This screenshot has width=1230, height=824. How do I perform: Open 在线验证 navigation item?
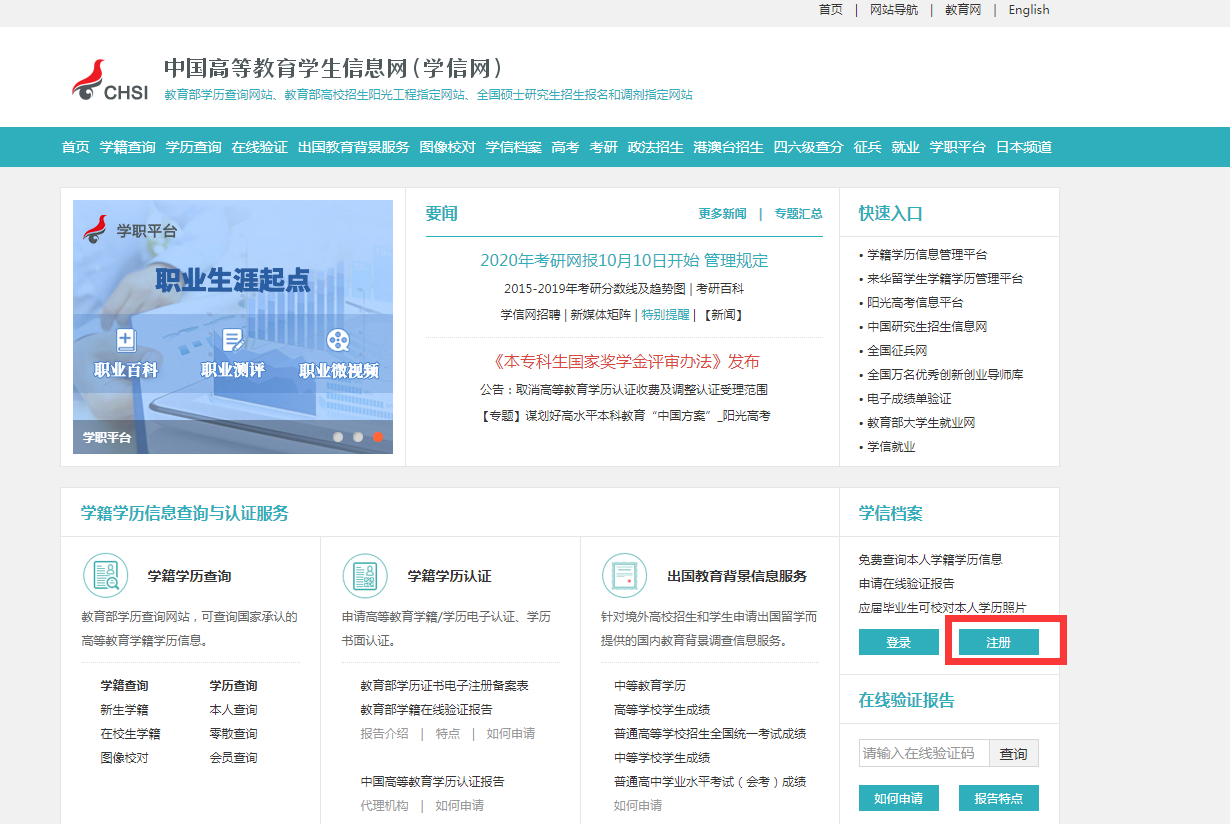pyautogui.click(x=260, y=147)
